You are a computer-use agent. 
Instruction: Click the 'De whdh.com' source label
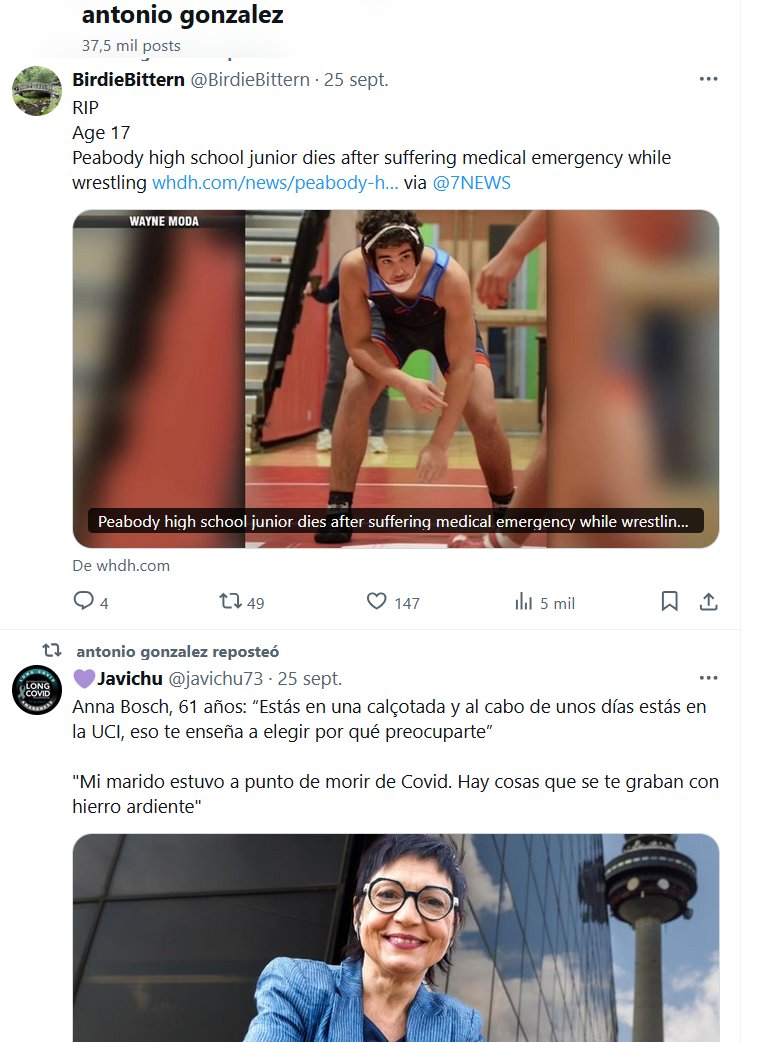121,566
